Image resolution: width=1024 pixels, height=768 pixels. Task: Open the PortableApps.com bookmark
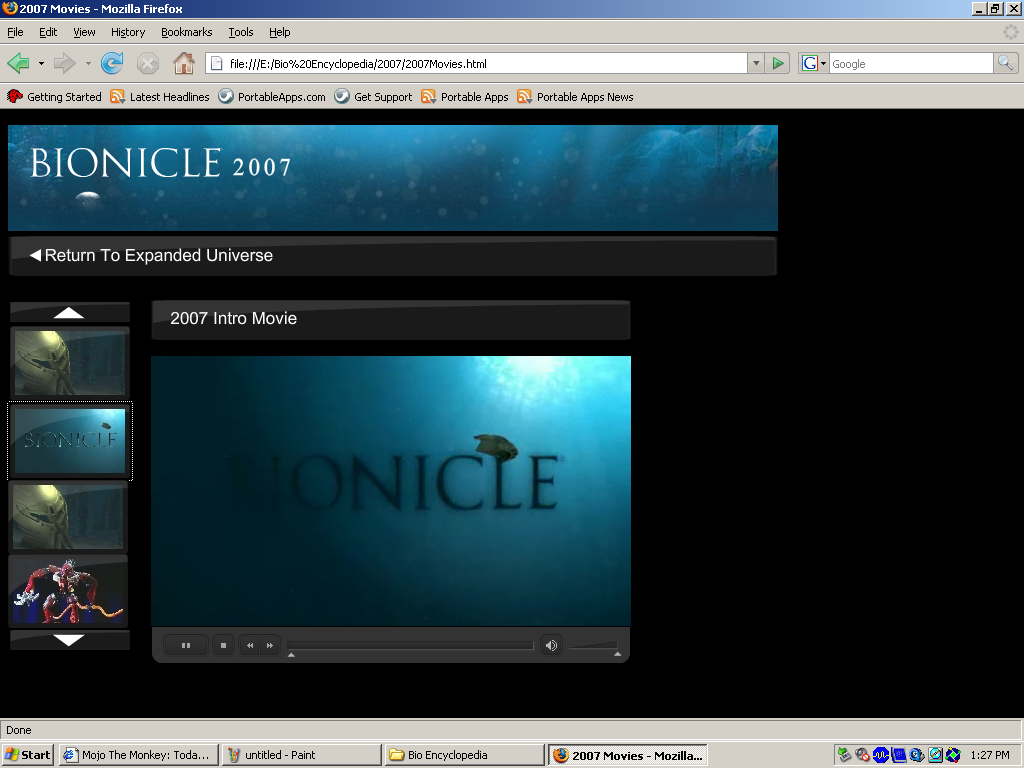point(272,97)
